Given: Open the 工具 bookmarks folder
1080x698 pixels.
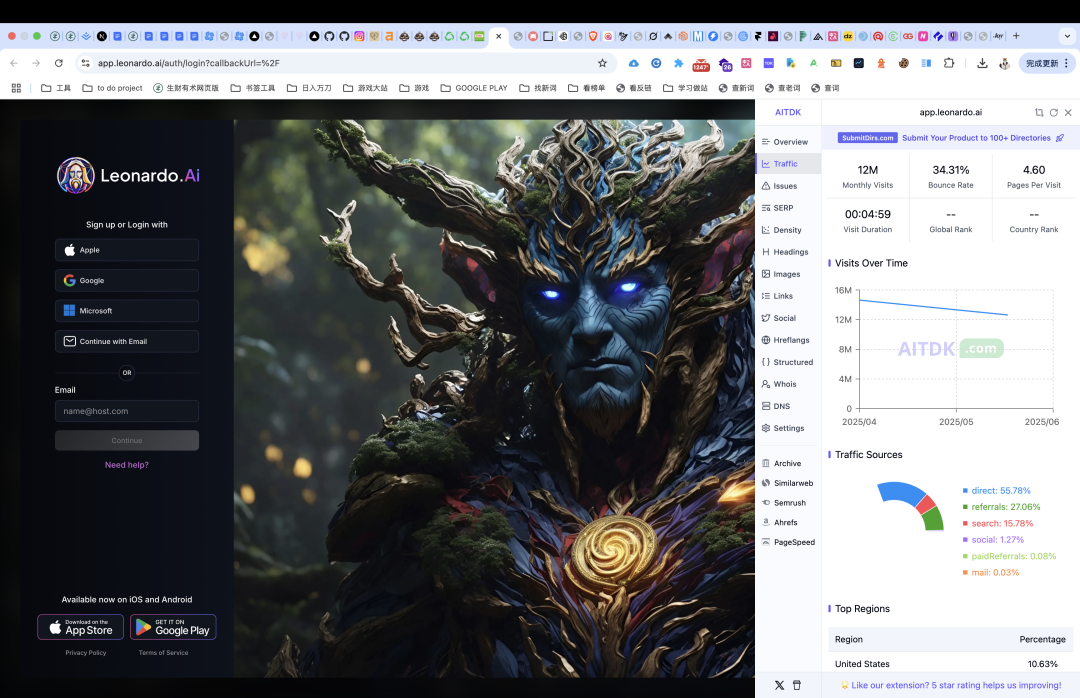Looking at the screenshot, I should click(x=56, y=88).
